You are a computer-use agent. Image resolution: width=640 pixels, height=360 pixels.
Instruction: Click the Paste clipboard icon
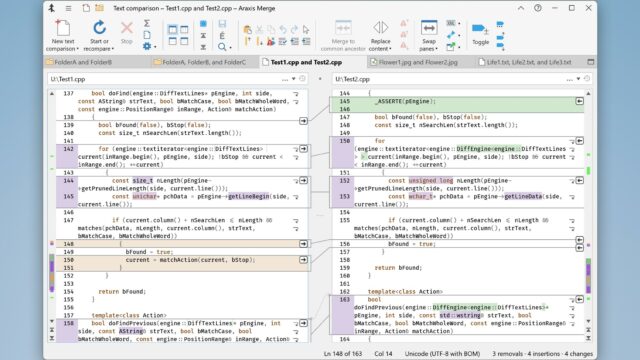click(247, 29)
